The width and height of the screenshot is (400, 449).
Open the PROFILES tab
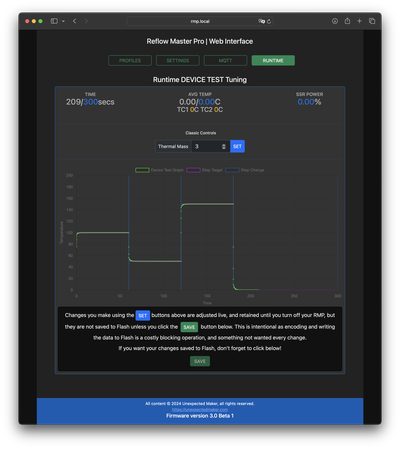tap(130, 60)
